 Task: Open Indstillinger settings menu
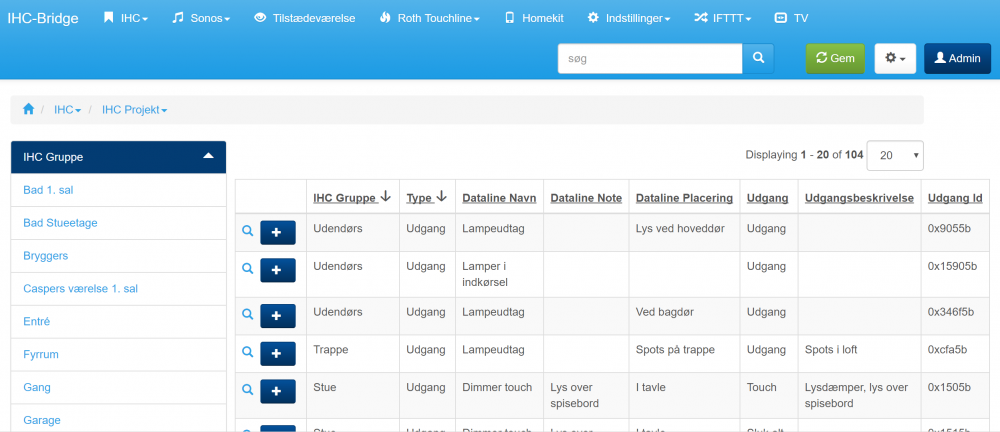[x=628, y=18]
